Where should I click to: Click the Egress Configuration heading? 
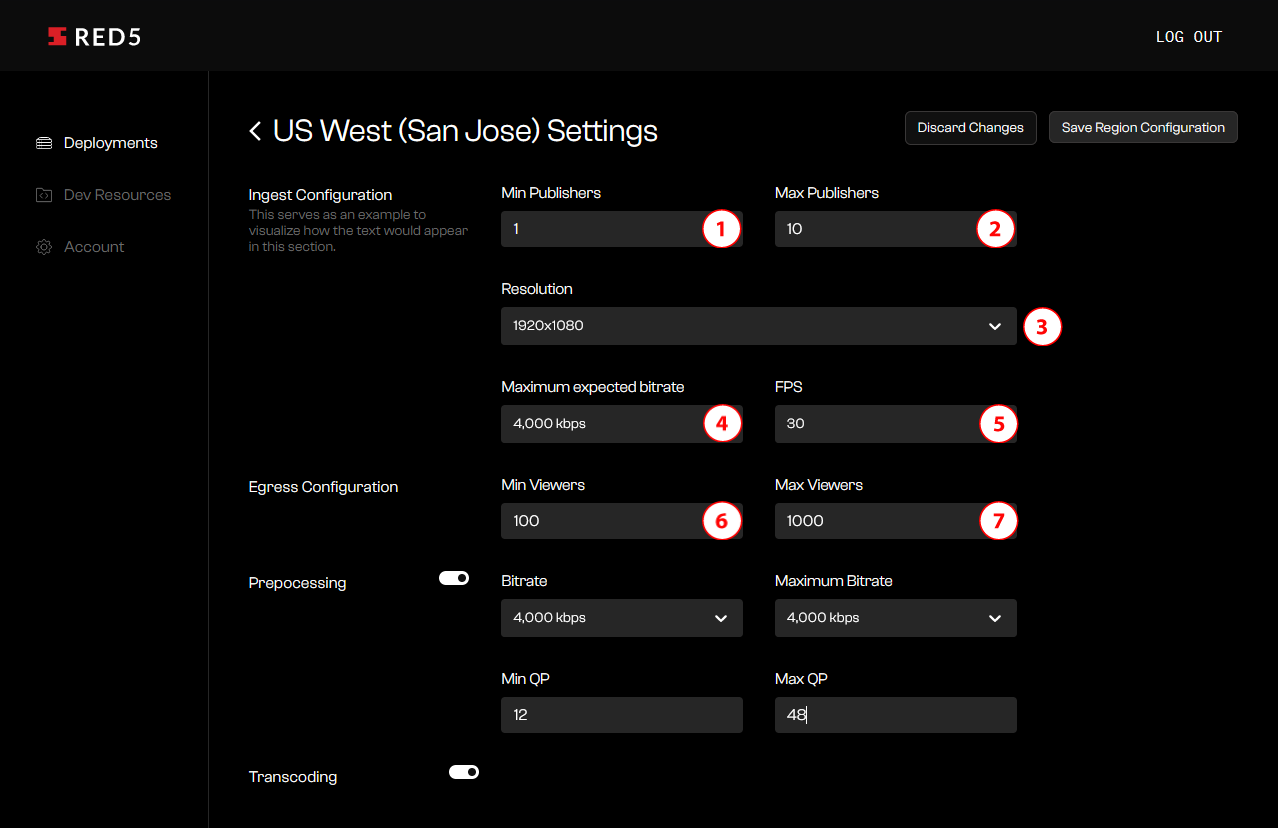[x=323, y=487]
